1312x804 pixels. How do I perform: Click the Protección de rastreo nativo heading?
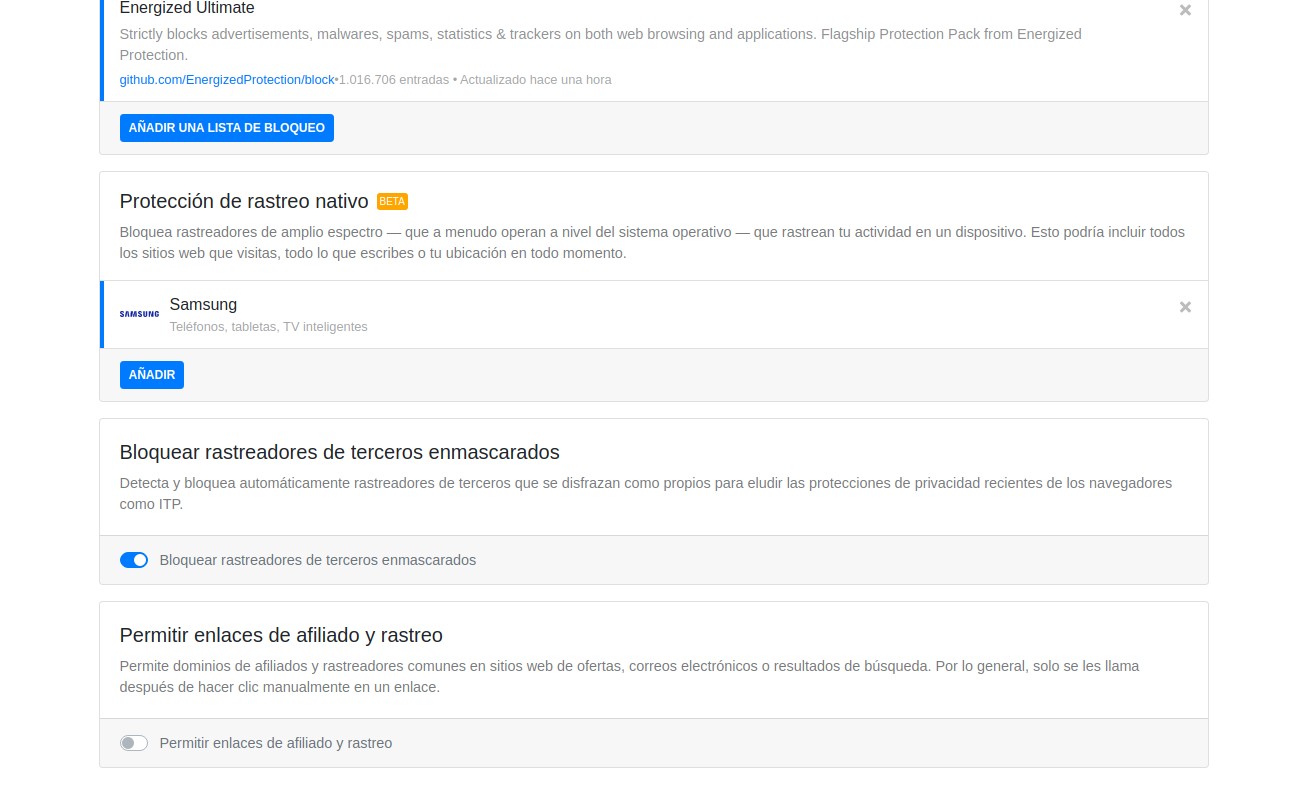244,201
